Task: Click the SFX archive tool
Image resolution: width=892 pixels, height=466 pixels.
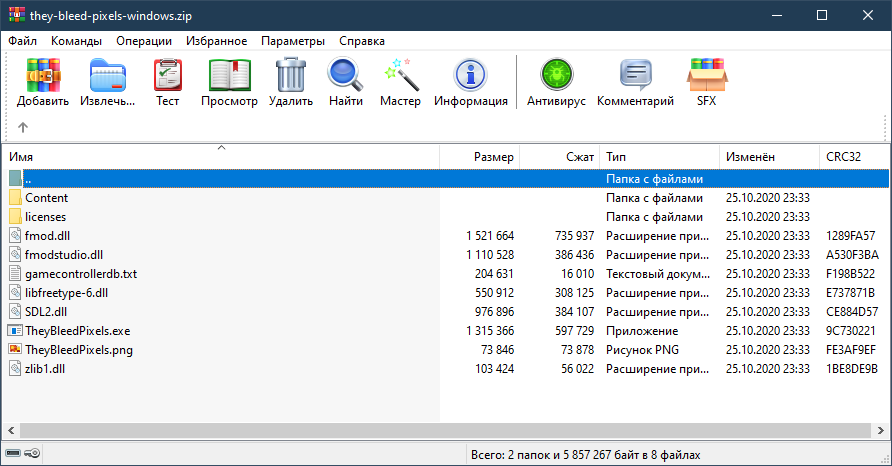Action: tap(707, 75)
